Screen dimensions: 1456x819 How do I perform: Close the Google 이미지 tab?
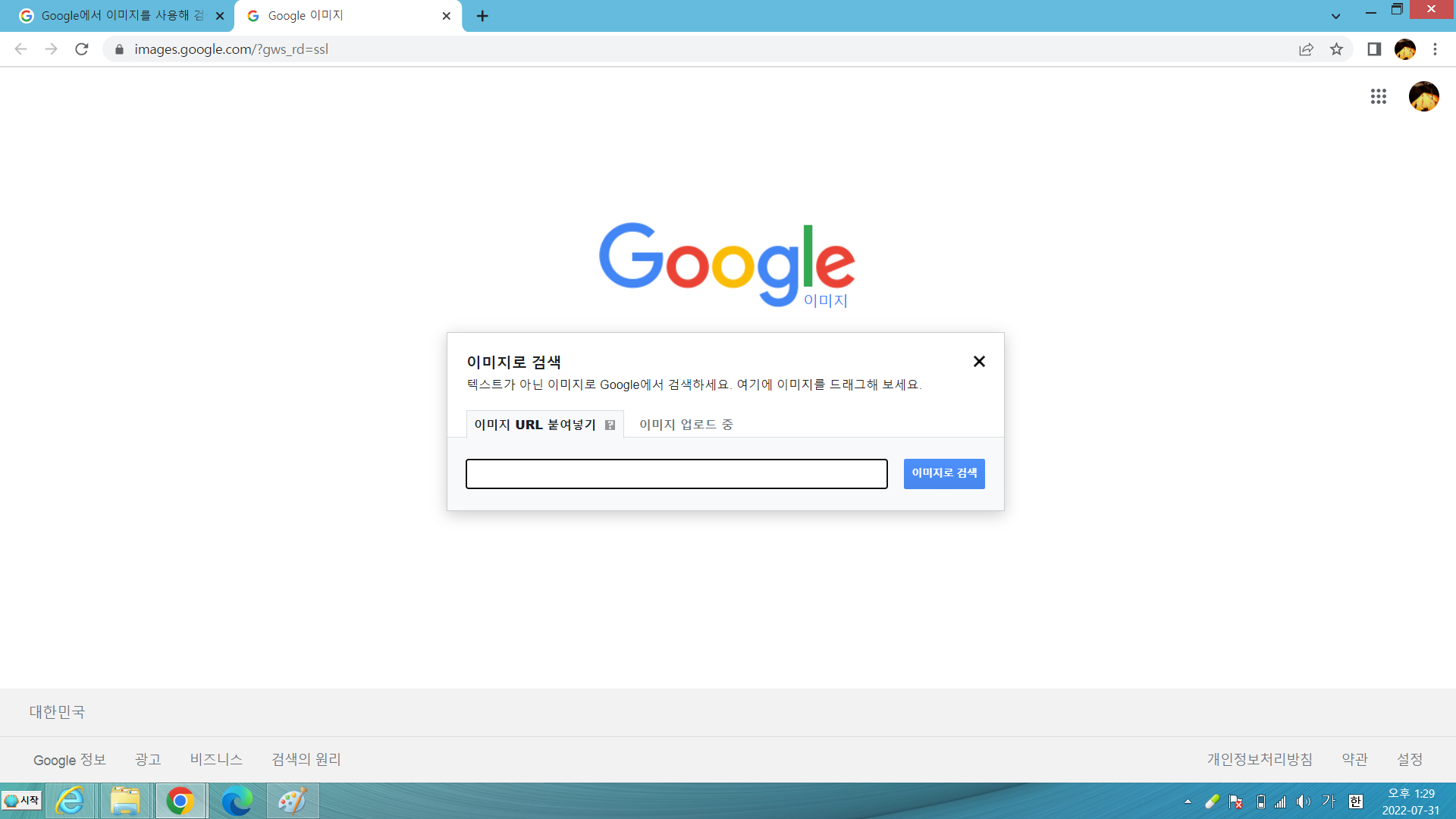click(x=446, y=16)
